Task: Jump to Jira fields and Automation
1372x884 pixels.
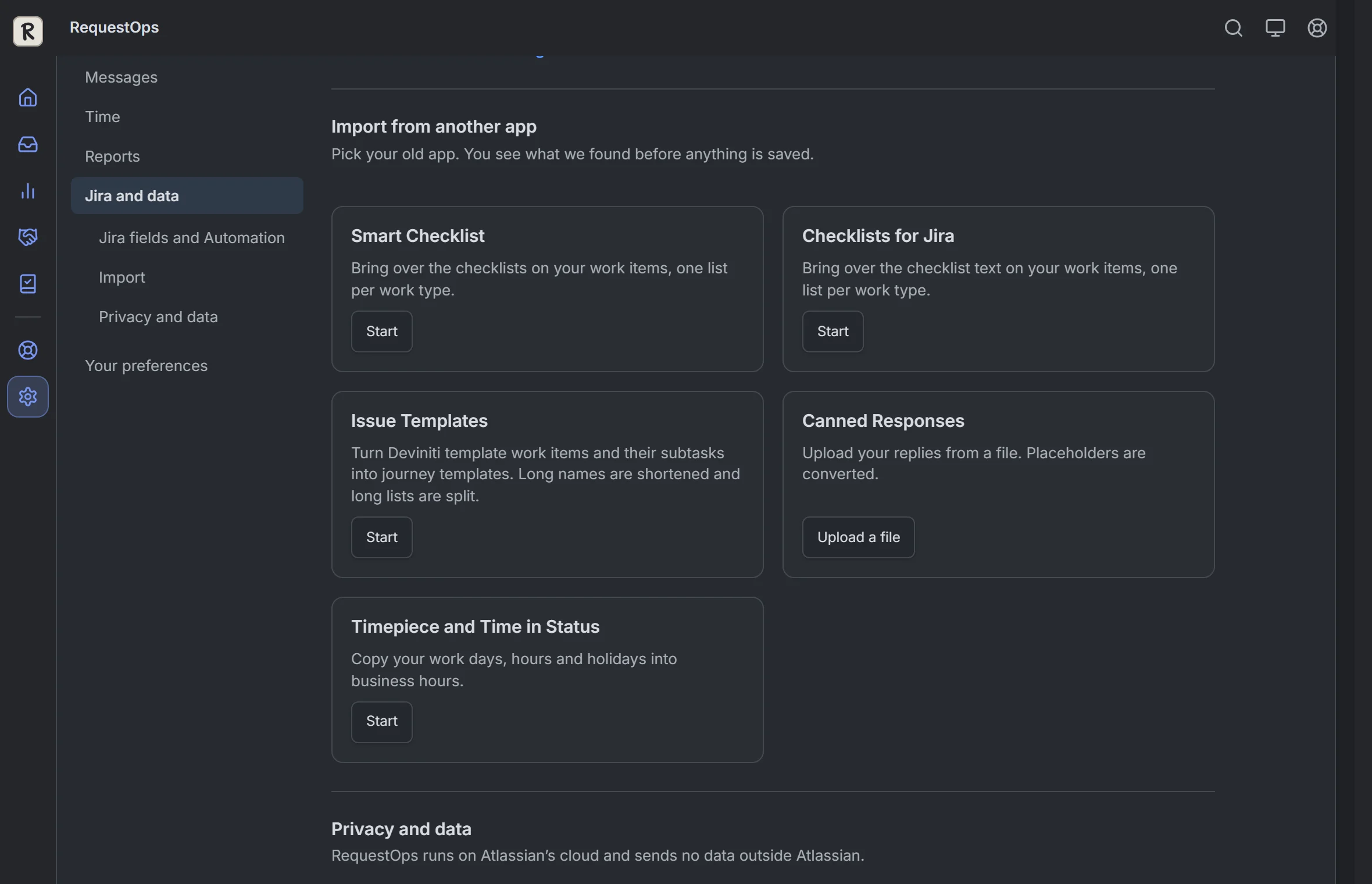Action: tap(194, 238)
